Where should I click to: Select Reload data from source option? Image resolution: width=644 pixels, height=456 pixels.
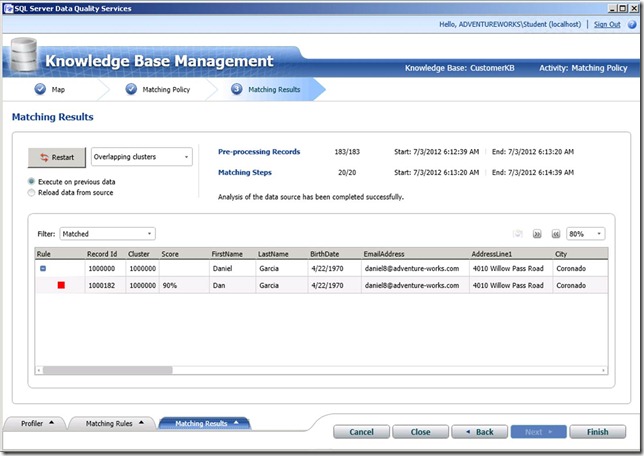click(x=33, y=193)
